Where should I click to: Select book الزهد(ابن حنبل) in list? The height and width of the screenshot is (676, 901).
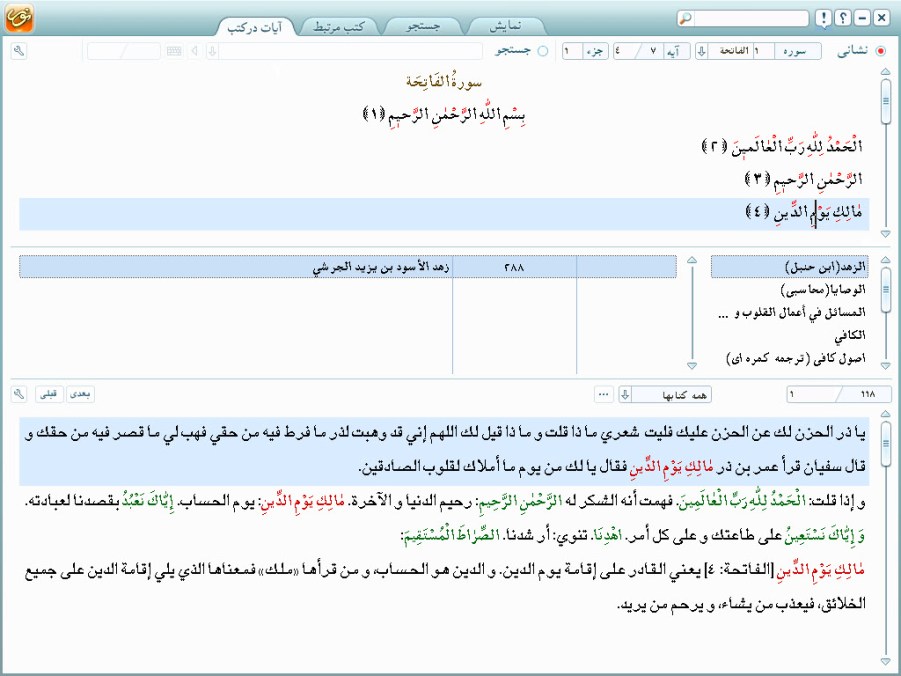click(x=789, y=267)
